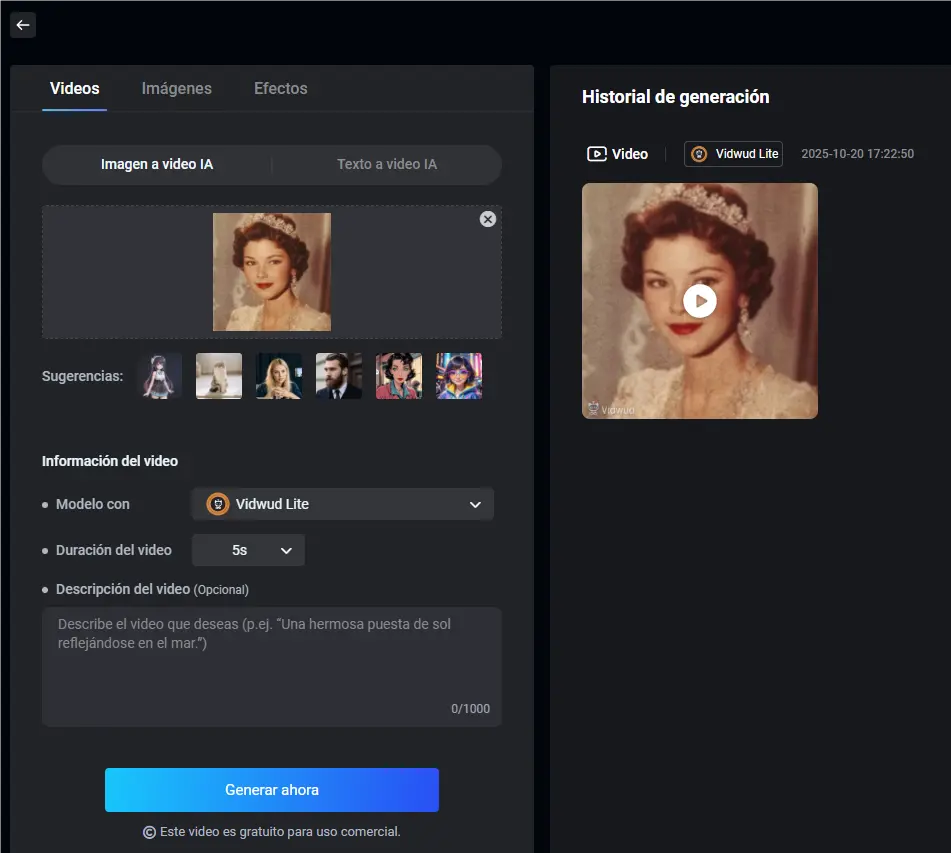Click the Generar ahora button
This screenshot has width=951, height=853.
(x=272, y=790)
